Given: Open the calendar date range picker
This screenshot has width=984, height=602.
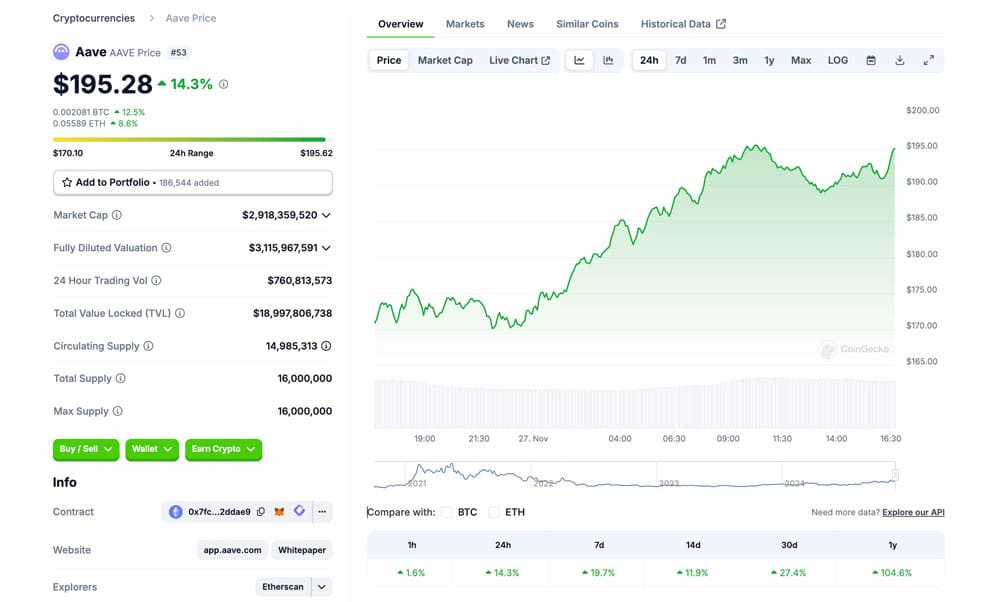Looking at the screenshot, I should [871, 60].
